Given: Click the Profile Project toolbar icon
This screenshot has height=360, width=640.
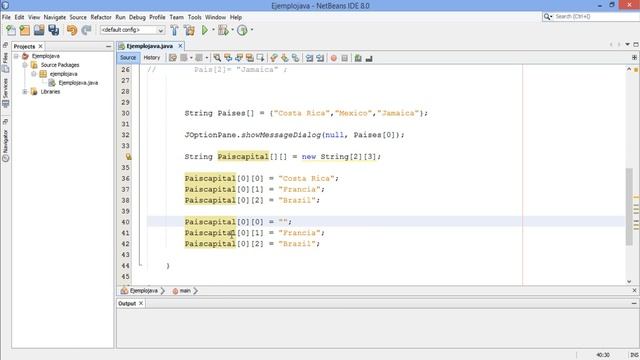Looking at the screenshot, I should coord(242,30).
